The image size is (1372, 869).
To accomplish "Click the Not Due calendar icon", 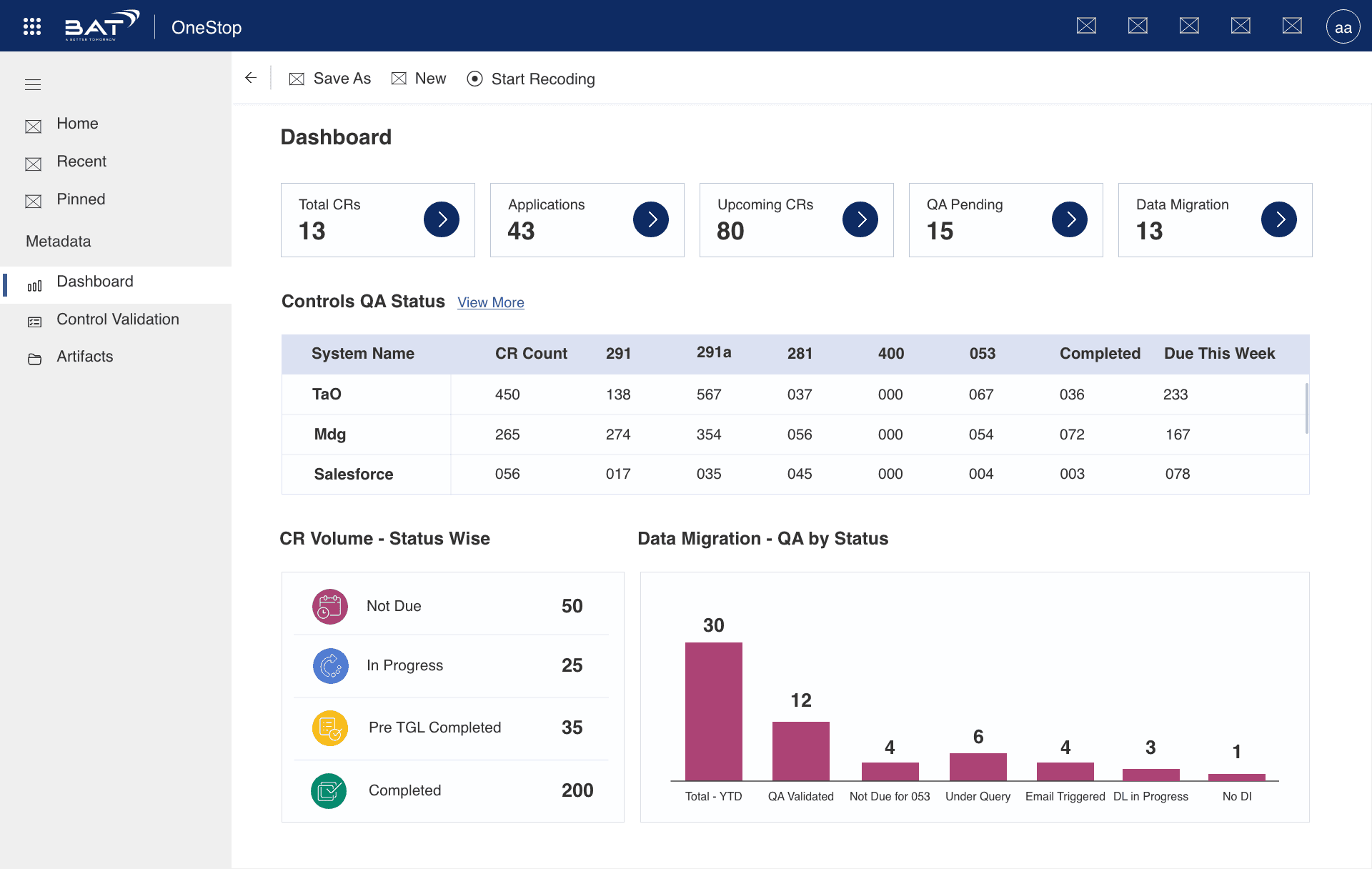I will tap(329, 607).
